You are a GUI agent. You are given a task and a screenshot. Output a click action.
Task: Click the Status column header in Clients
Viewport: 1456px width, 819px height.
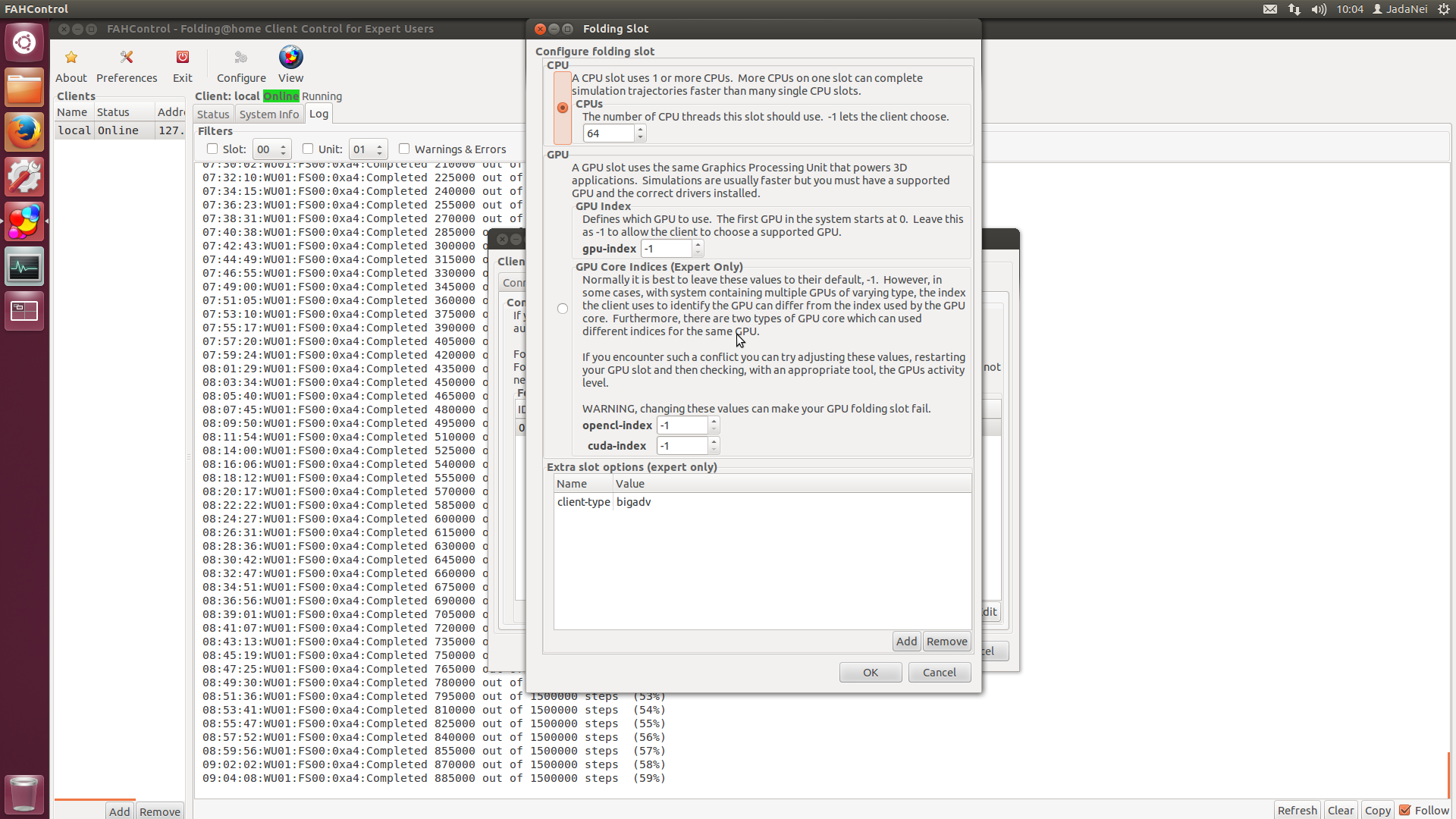[x=124, y=112]
